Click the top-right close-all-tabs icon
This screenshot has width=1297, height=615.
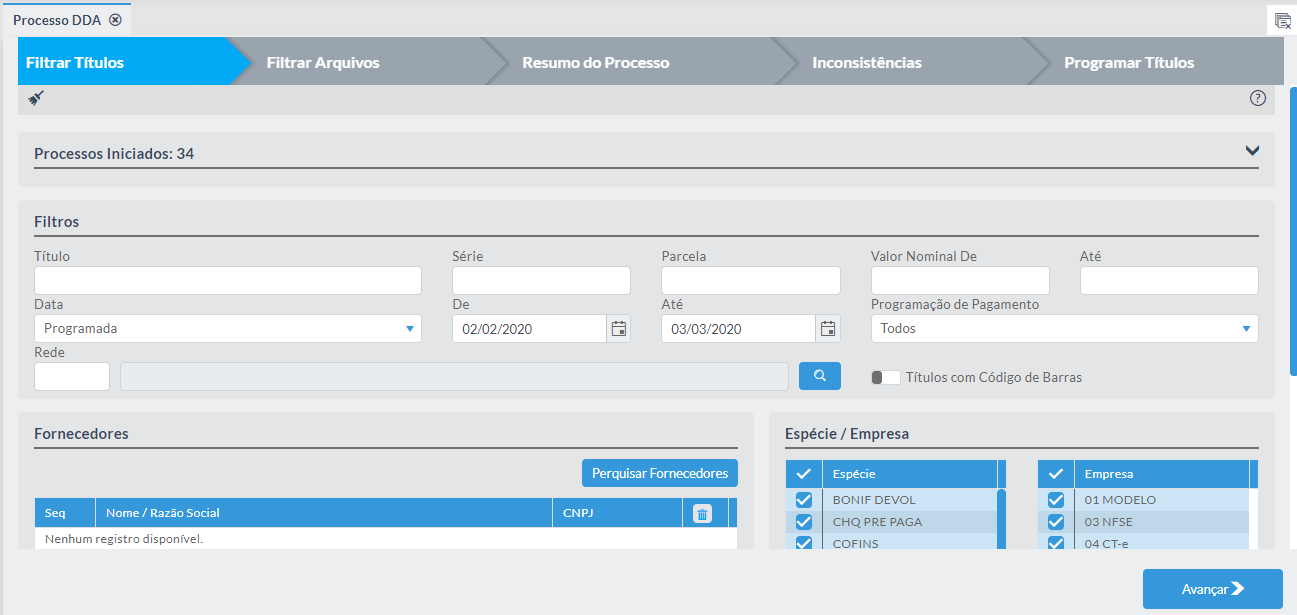(1282, 20)
